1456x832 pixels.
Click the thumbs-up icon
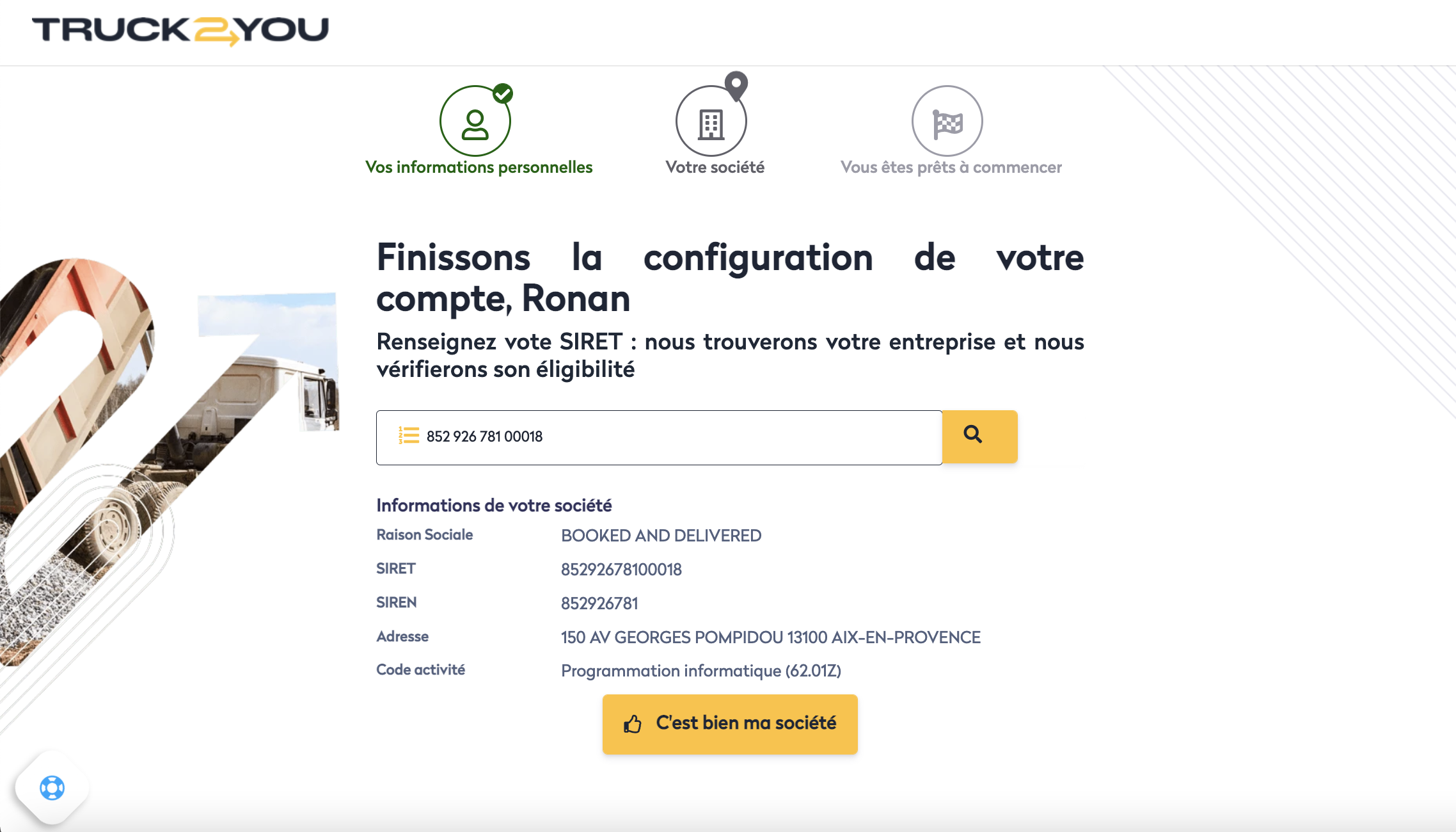pos(633,724)
